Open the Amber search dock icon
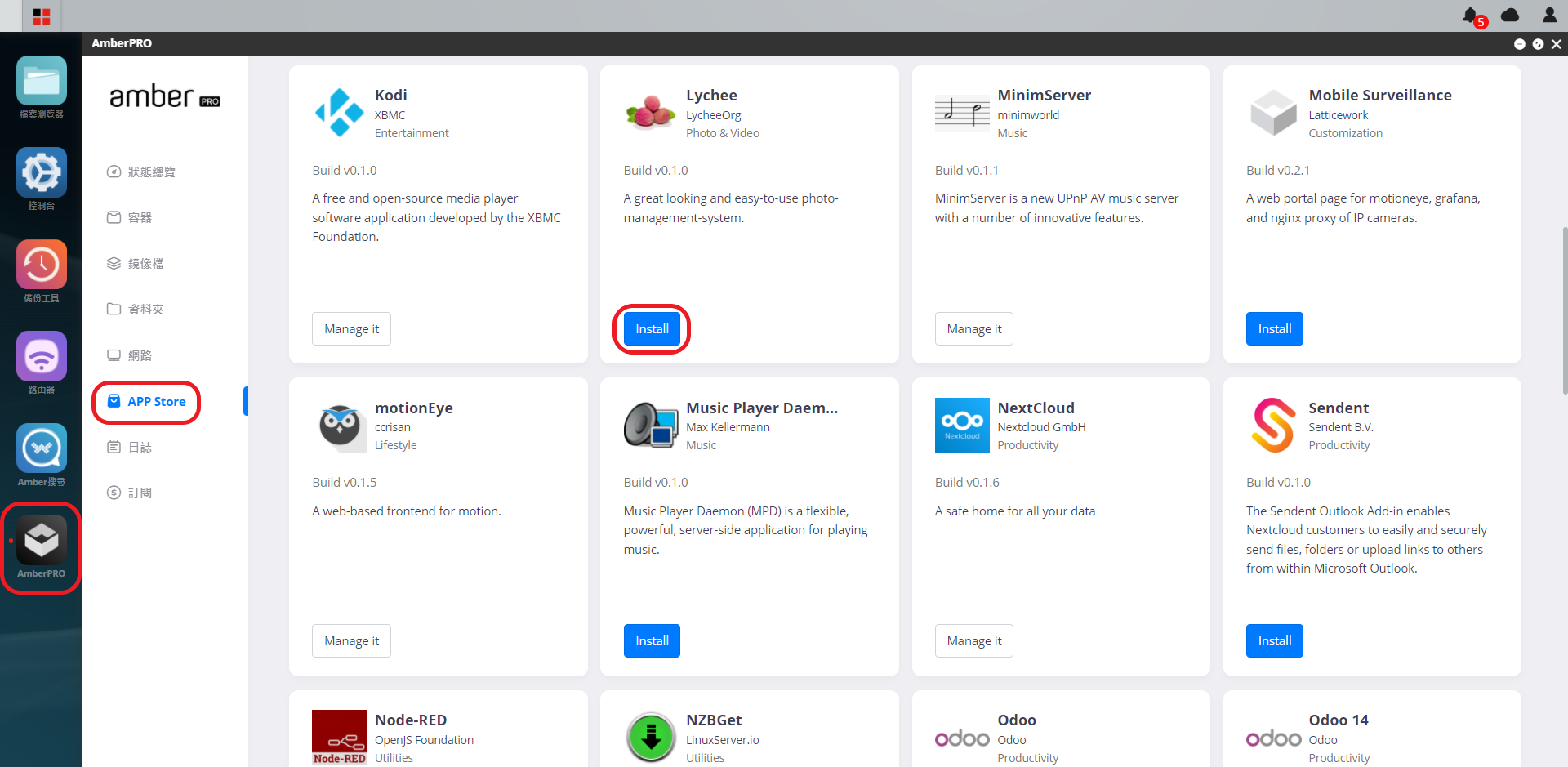The height and width of the screenshot is (767, 1568). pos(41,448)
